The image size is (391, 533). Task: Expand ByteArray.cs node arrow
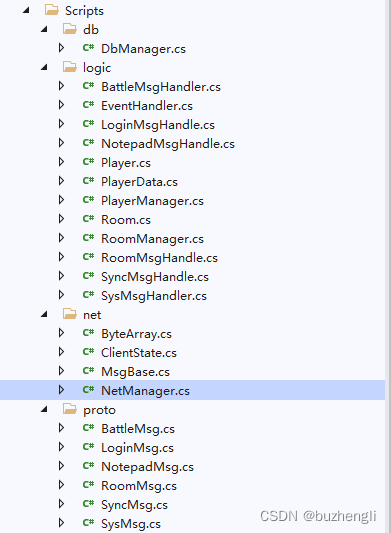(x=61, y=333)
